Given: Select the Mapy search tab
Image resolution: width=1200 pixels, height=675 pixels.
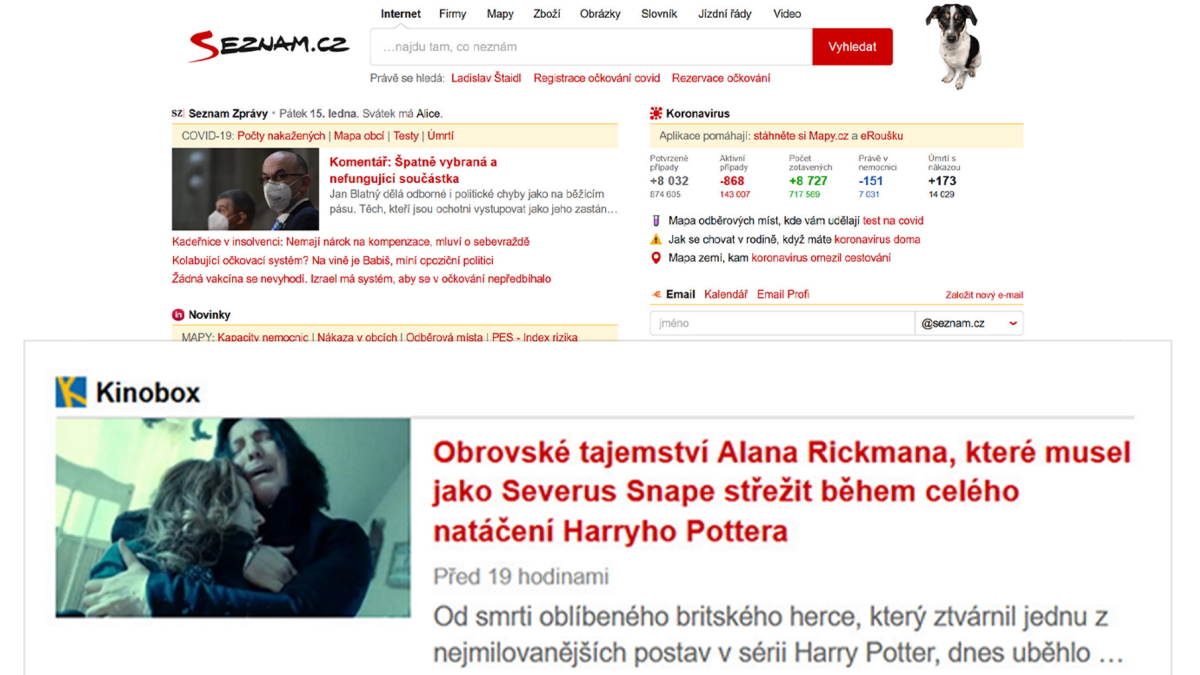Looking at the screenshot, I should 500,14.
